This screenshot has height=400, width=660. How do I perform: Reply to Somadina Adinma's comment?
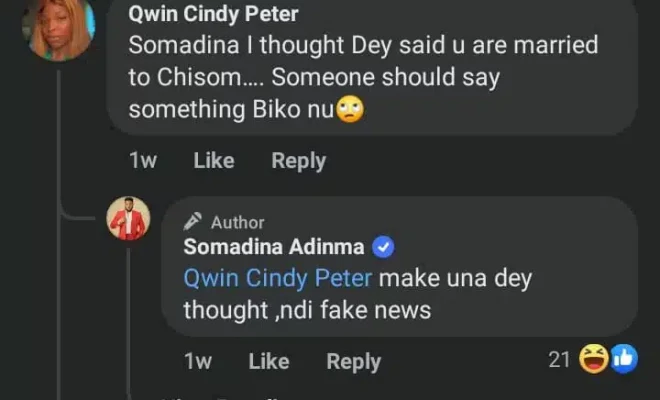pos(353,362)
